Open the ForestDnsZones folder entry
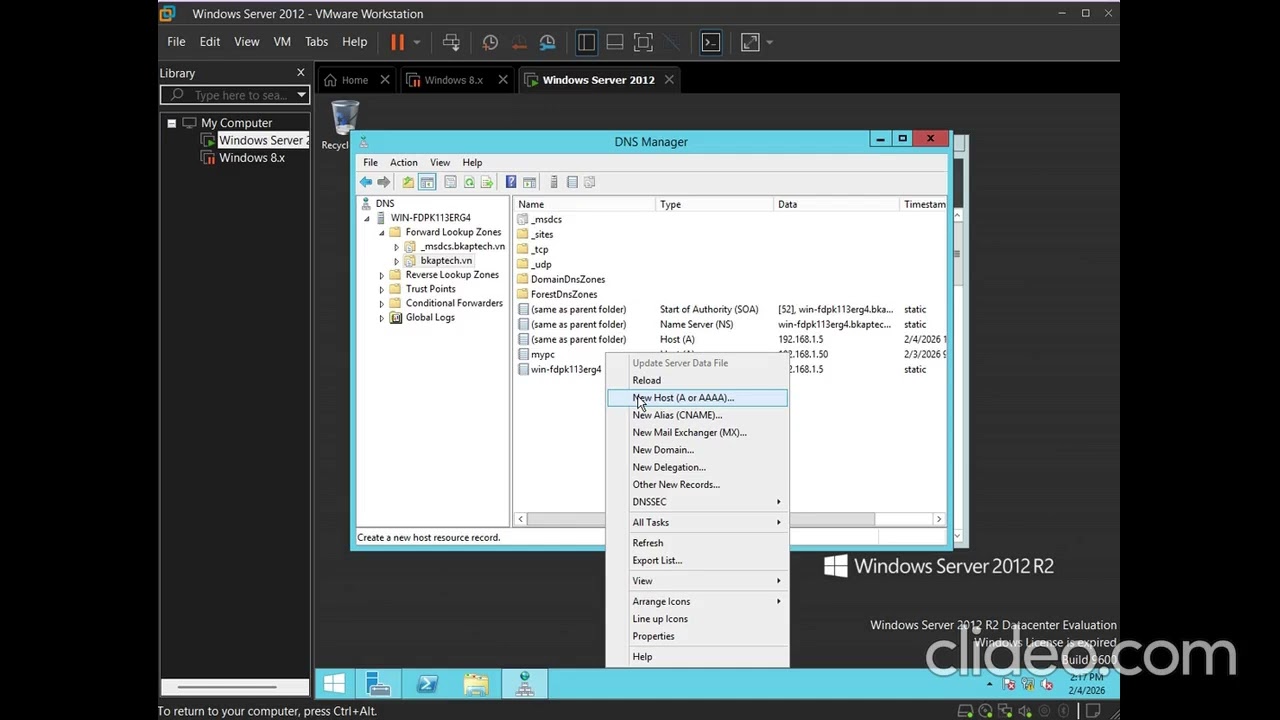 point(564,295)
